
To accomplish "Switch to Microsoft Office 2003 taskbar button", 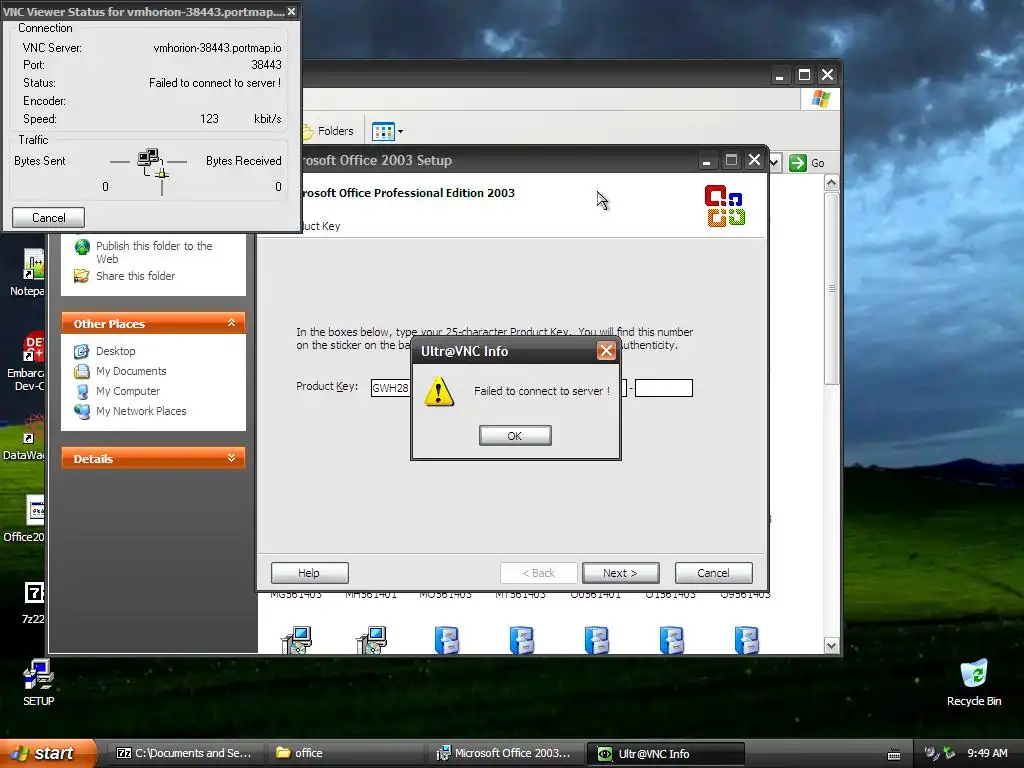I will [505, 753].
